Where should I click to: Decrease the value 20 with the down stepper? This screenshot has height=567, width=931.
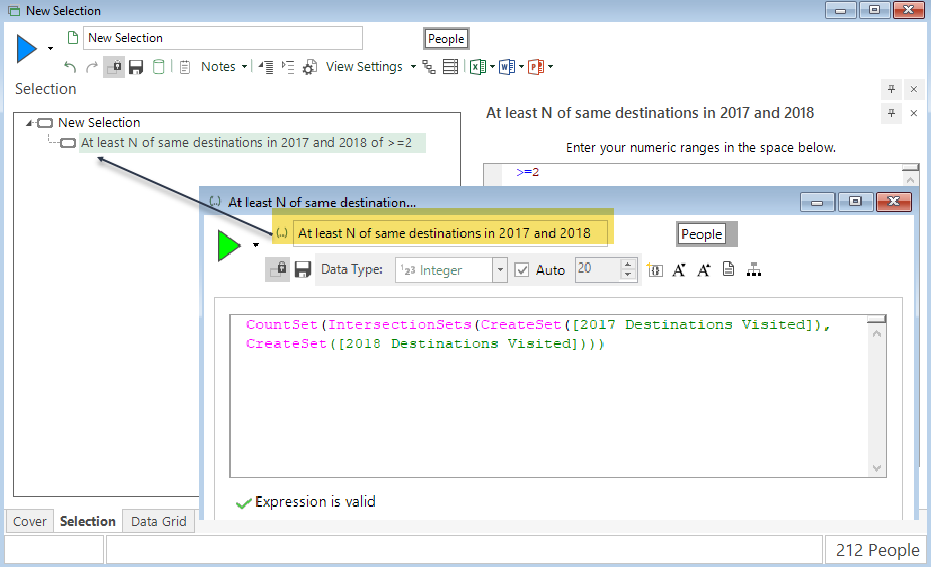tap(628, 275)
